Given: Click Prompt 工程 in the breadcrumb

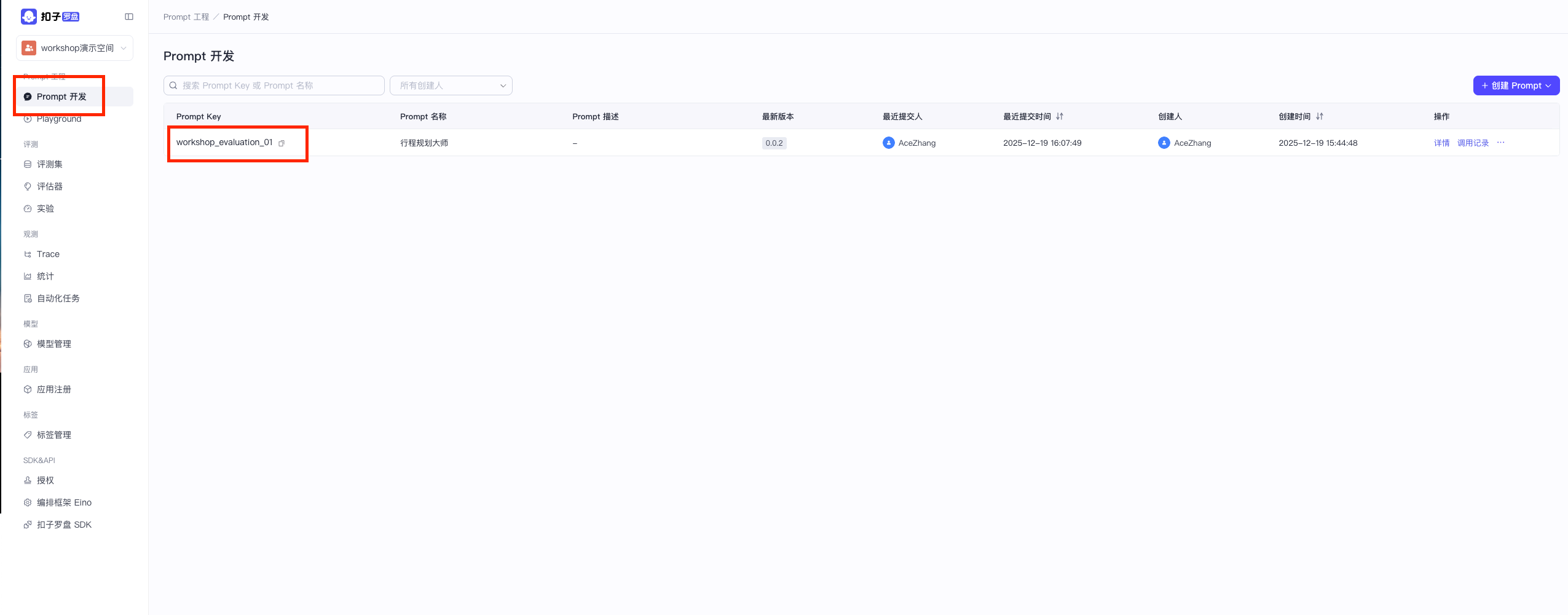Looking at the screenshot, I should pos(186,17).
